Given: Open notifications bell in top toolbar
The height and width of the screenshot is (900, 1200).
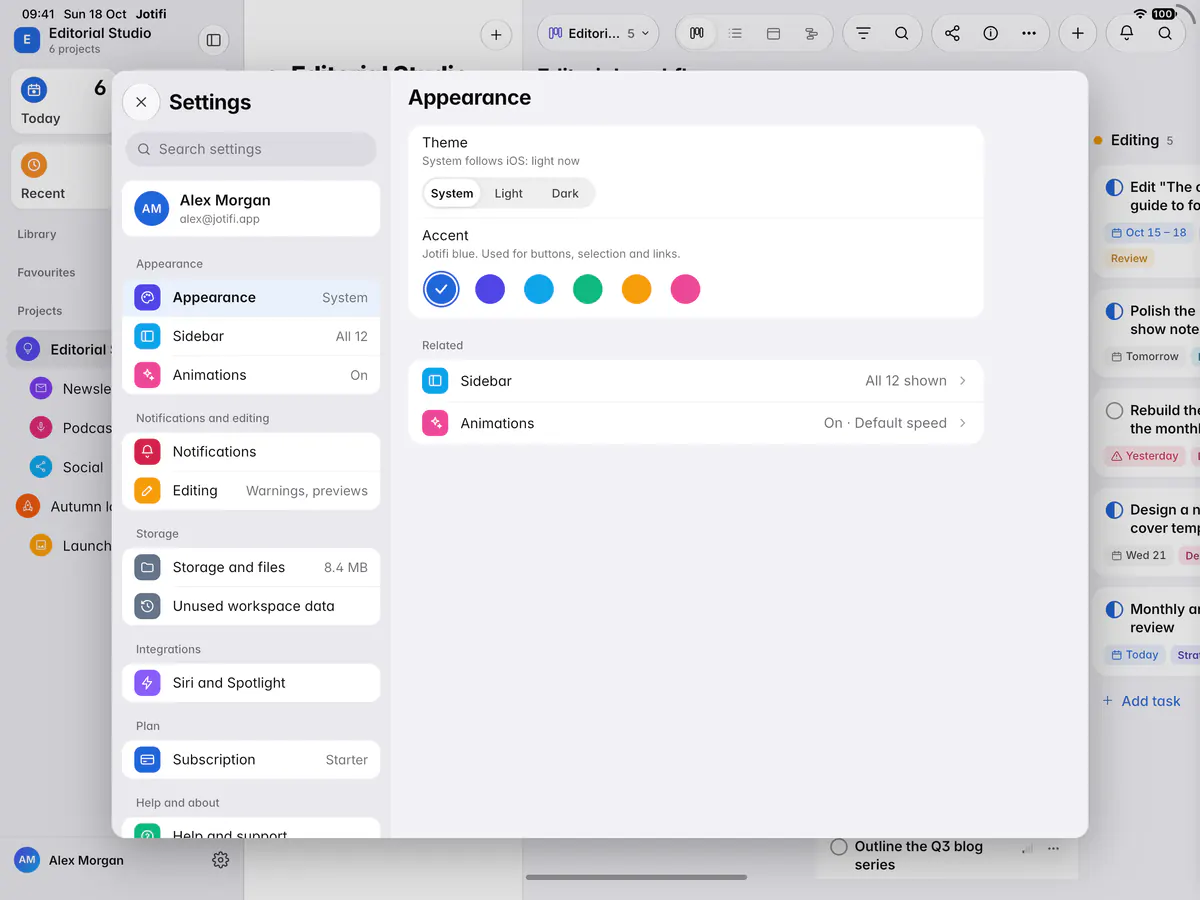Looking at the screenshot, I should (x=1127, y=33).
